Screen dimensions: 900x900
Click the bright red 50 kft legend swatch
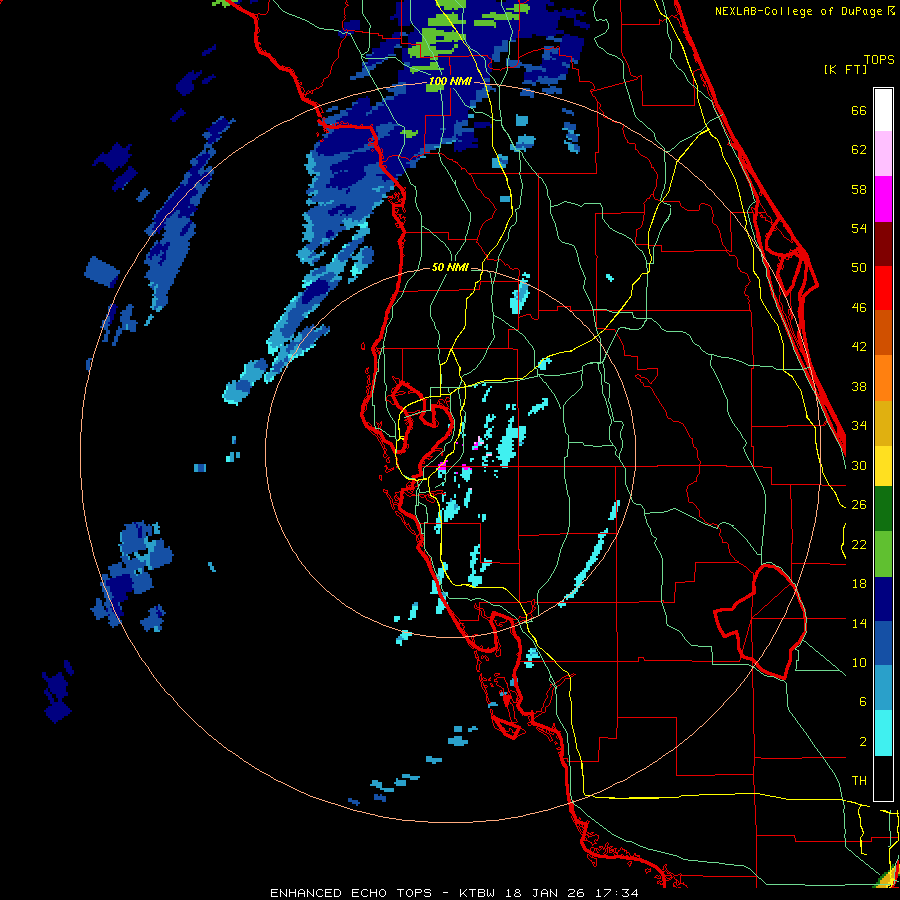(x=883, y=288)
